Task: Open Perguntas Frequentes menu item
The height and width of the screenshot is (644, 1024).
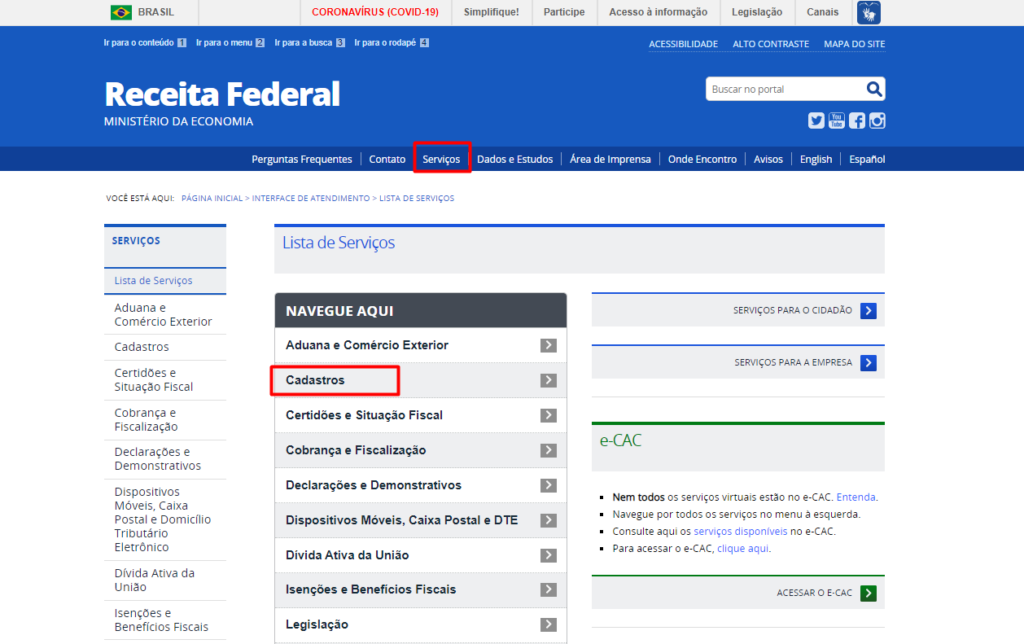Action: coord(302,159)
